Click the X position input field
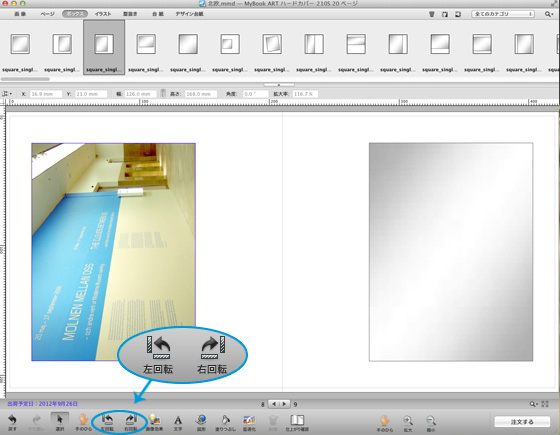This screenshot has height=435, width=560. click(x=46, y=94)
